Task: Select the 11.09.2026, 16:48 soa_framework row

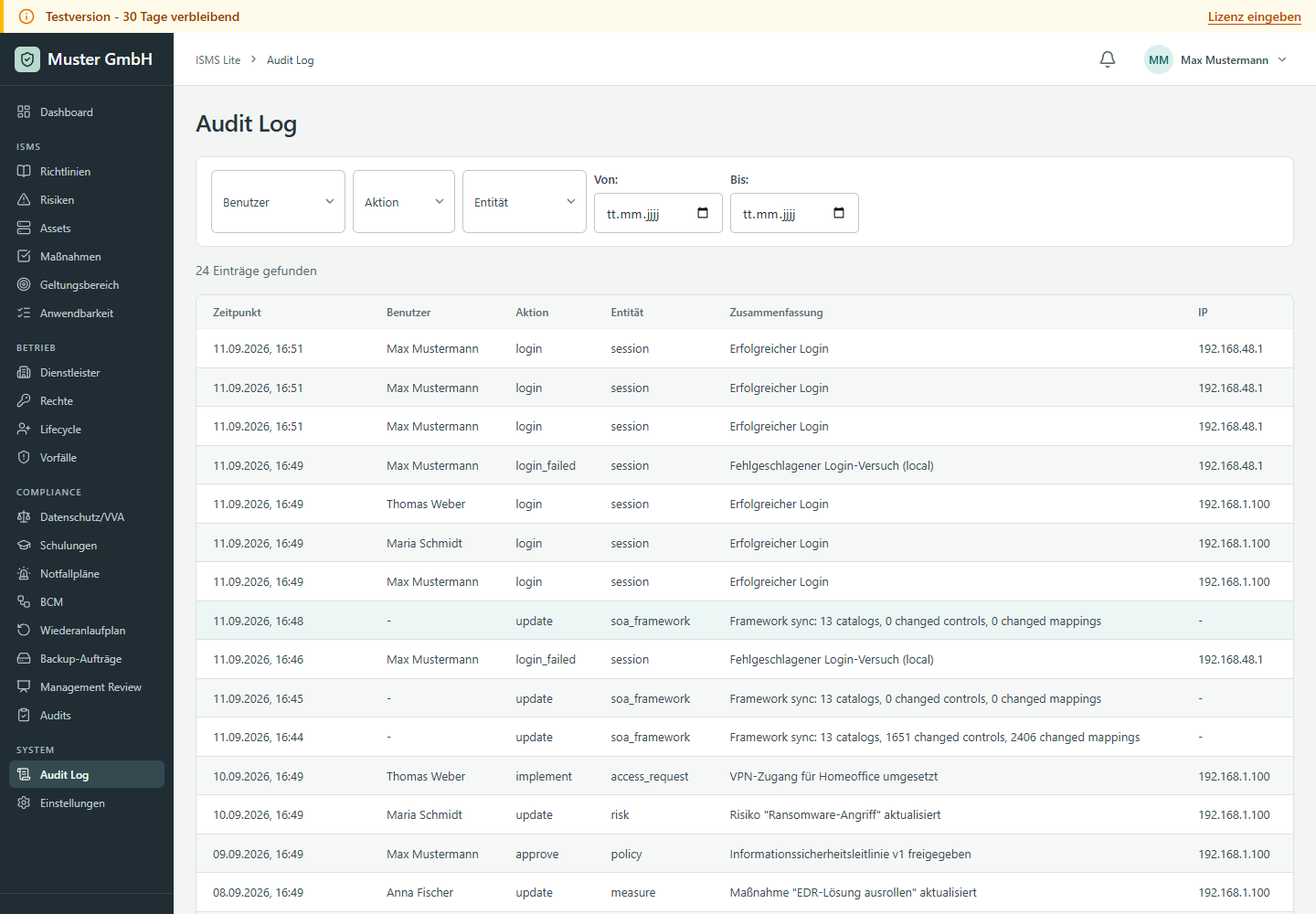Action: pyautogui.click(x=745, y=621)
